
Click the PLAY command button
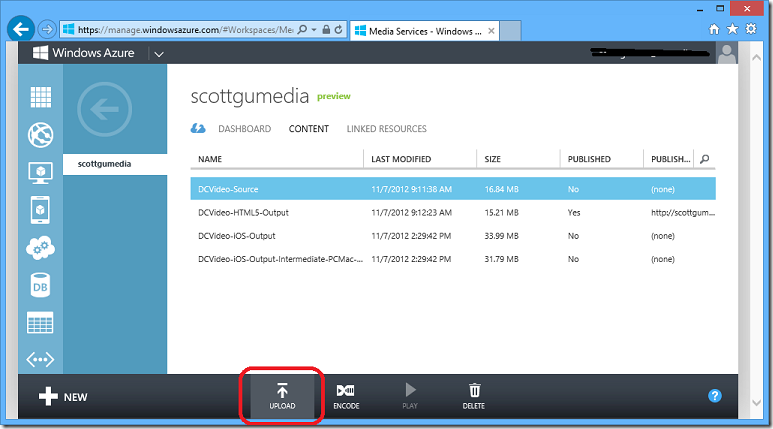pos(410,396)
